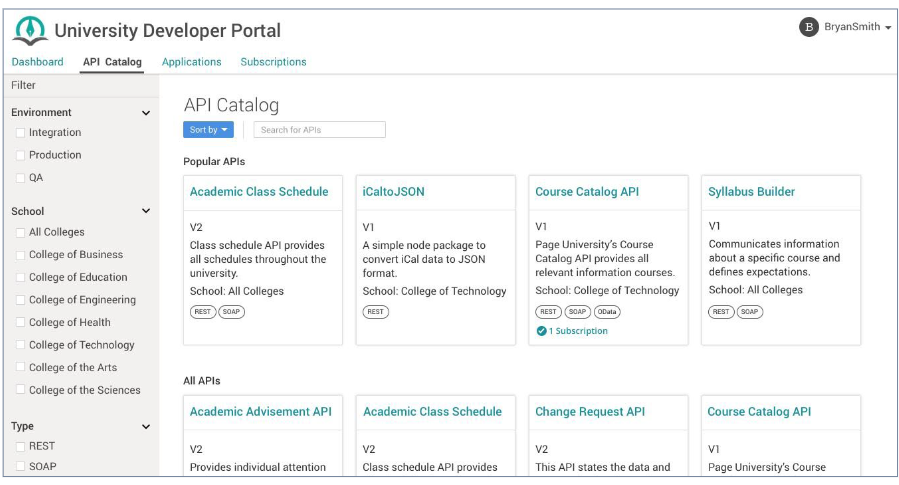The height and width of the screenshot is (485, 899).
Task: Collapse the School filter section
Action: click(146, 211)
